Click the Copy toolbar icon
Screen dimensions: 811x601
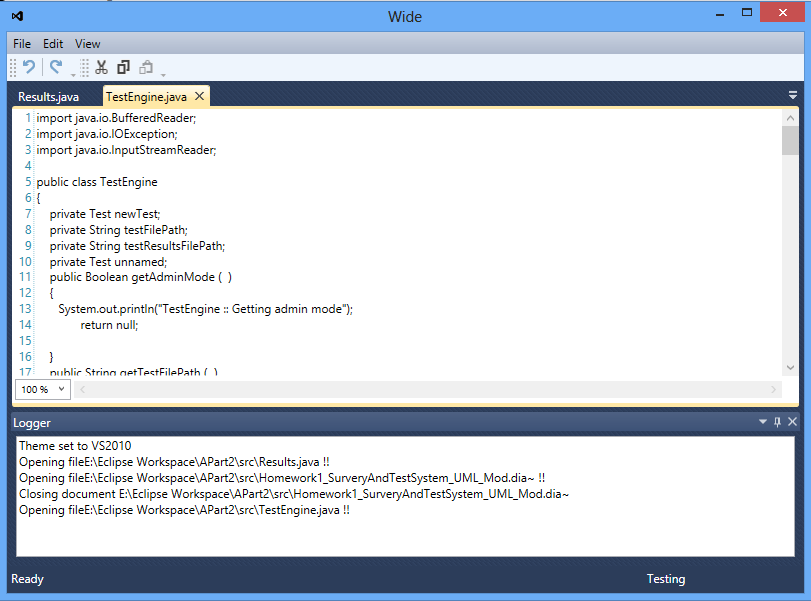point(123,67)
